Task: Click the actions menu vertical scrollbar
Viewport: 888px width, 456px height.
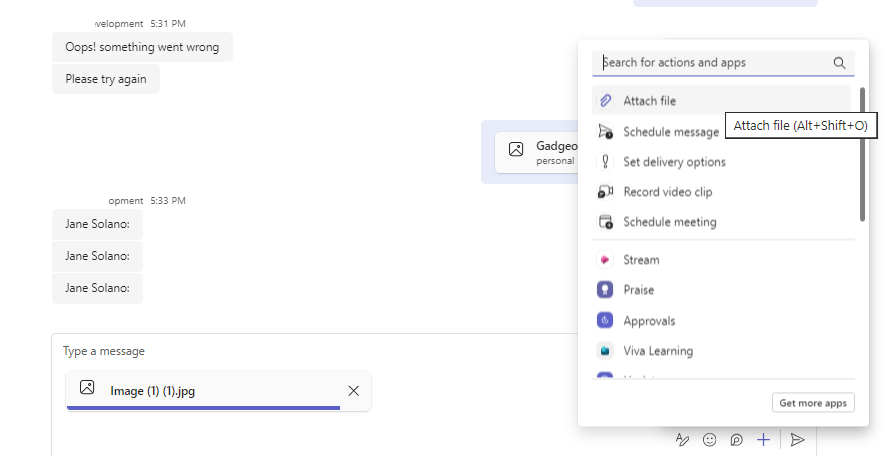Action: 862,154
